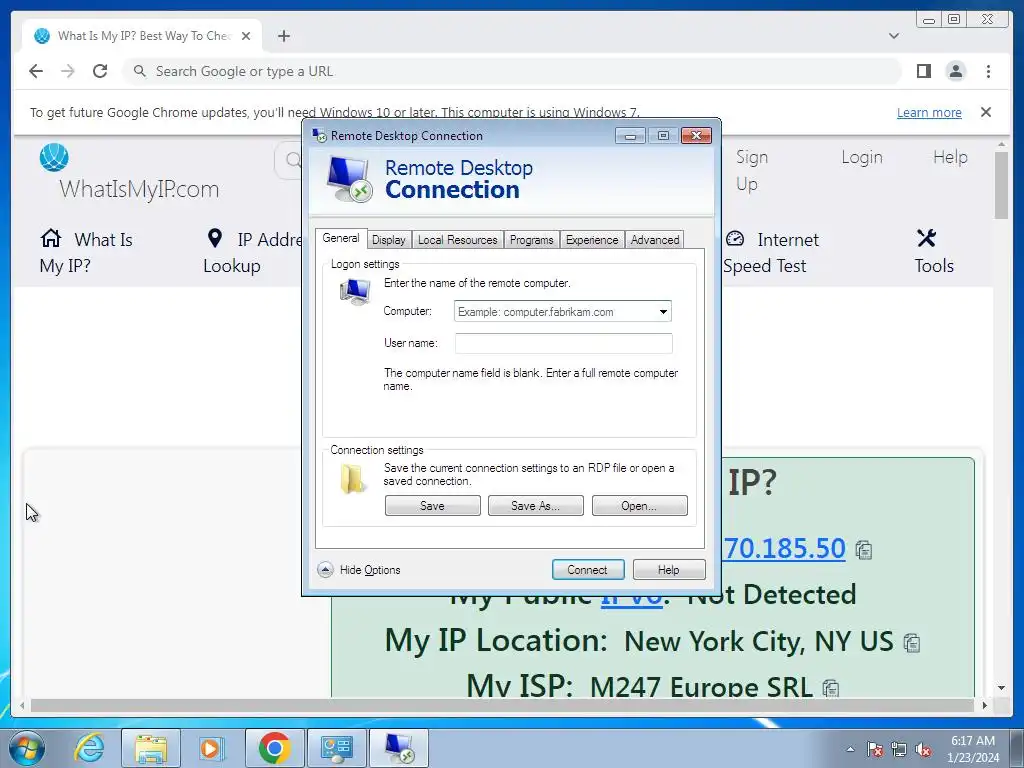Click Help link on webpage
The height and width of the screenshot is (768, 1024).
click(x=950, y=157)
